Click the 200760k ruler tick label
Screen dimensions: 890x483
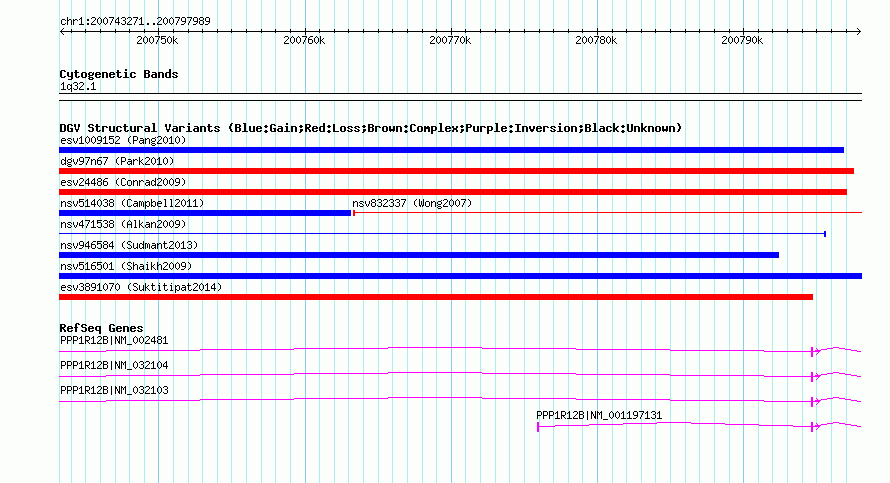click(x=304, y=40)
